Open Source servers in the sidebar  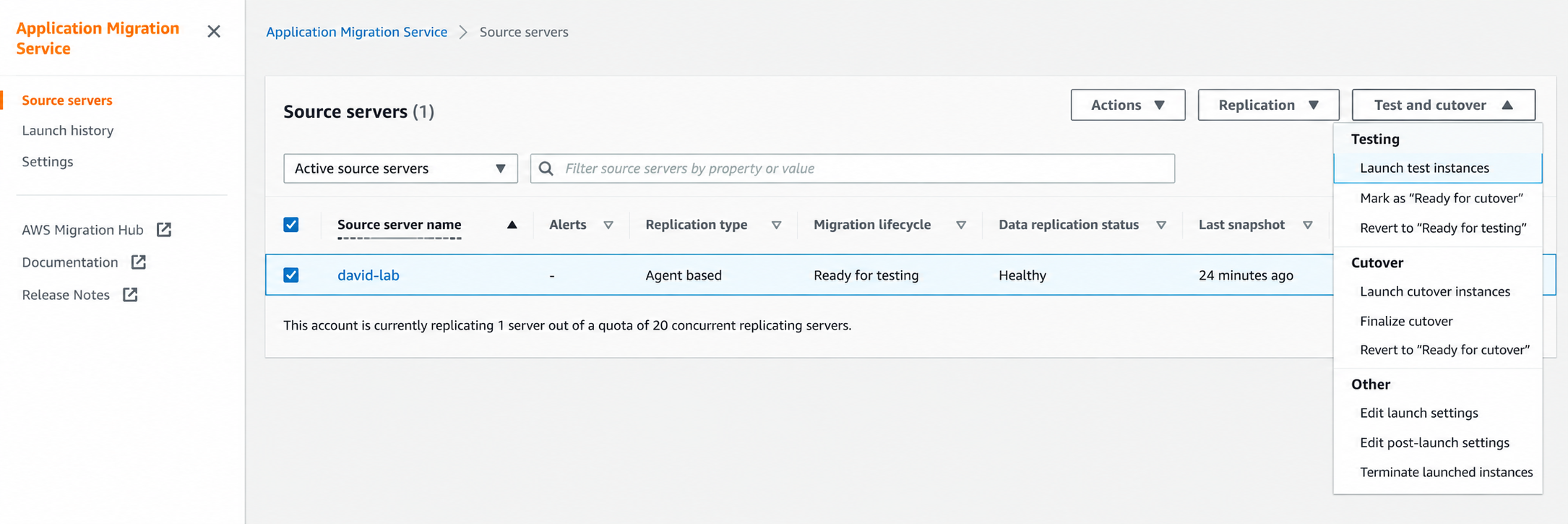point(67,100)
